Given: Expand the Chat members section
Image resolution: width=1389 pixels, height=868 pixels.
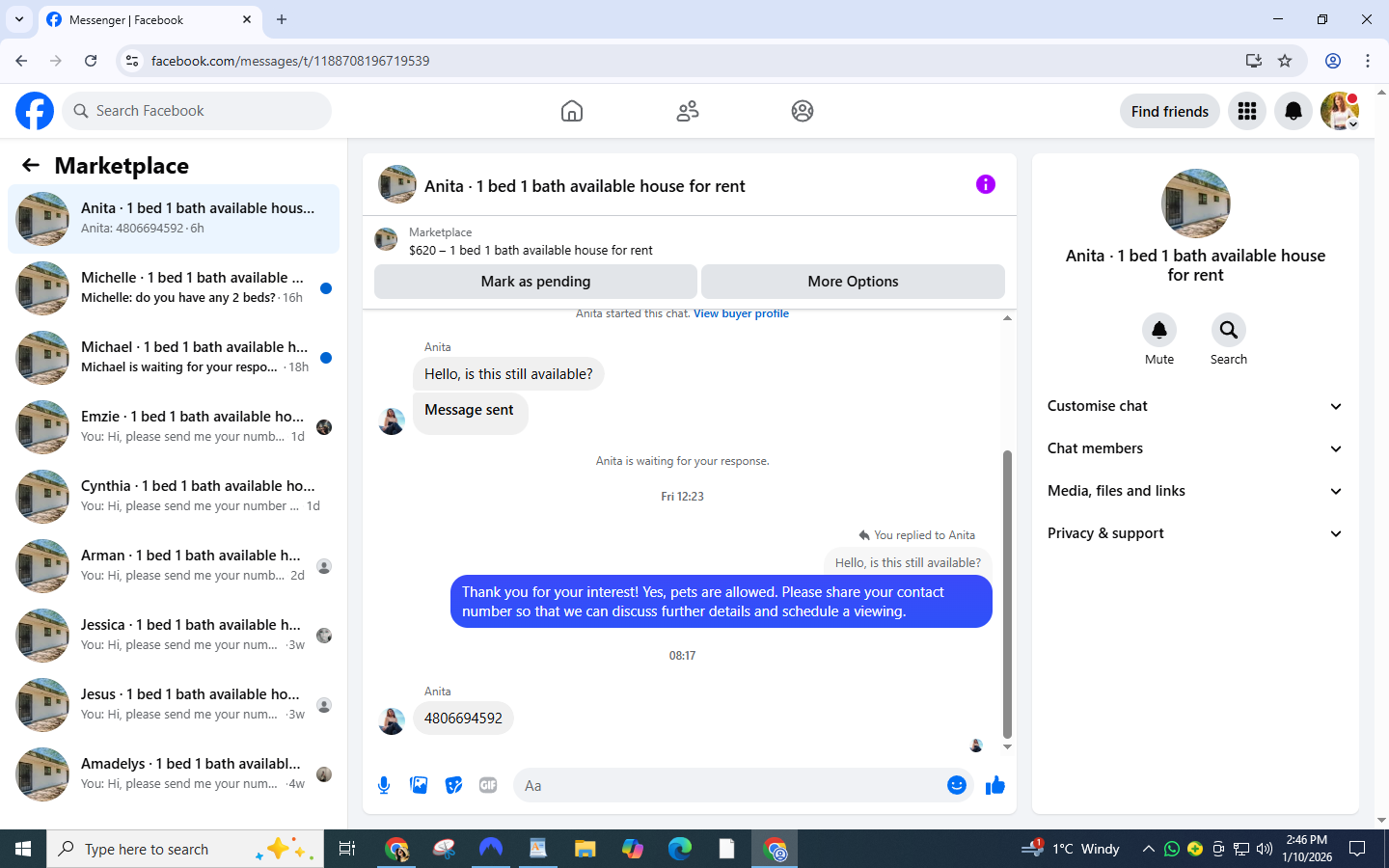Looking at the screenshot, I should pos(1195,448).
